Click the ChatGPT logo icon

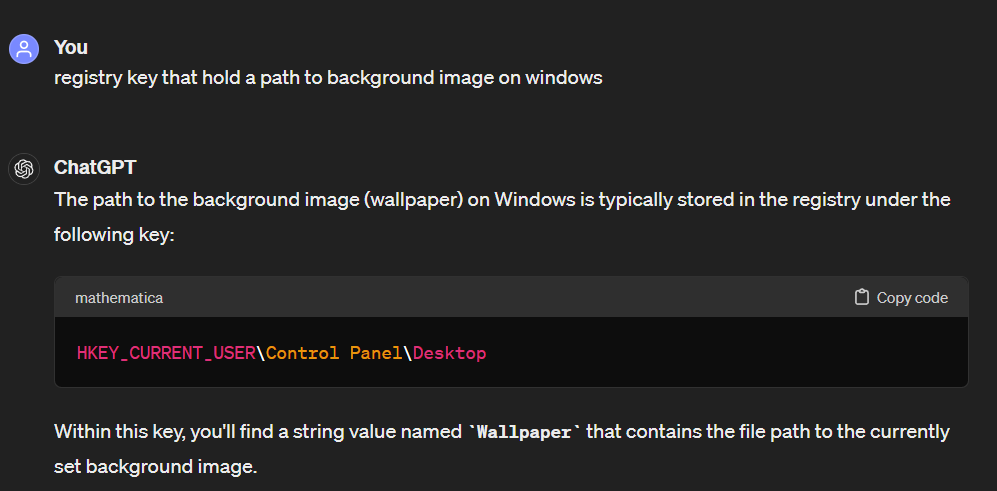tap(23, 168)
